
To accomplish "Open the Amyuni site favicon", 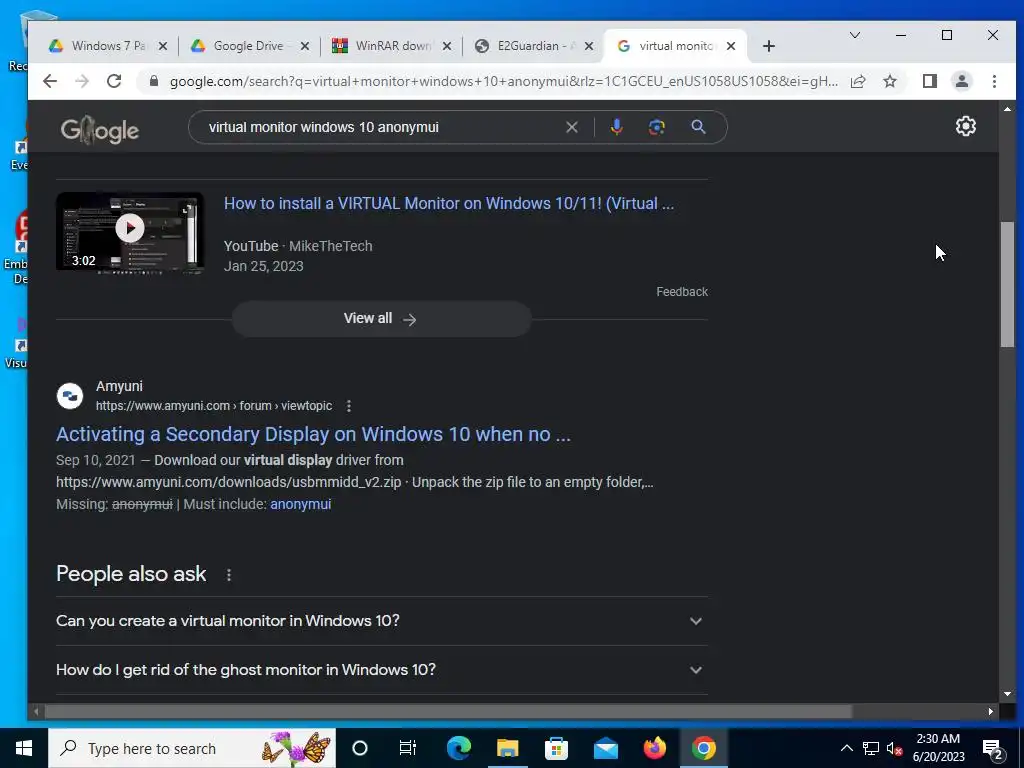I will point(70,396).
